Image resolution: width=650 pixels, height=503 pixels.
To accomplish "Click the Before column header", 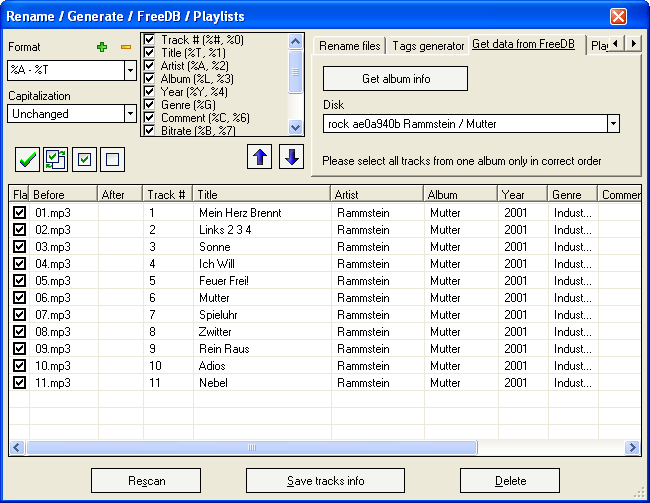I will [63, 194].
